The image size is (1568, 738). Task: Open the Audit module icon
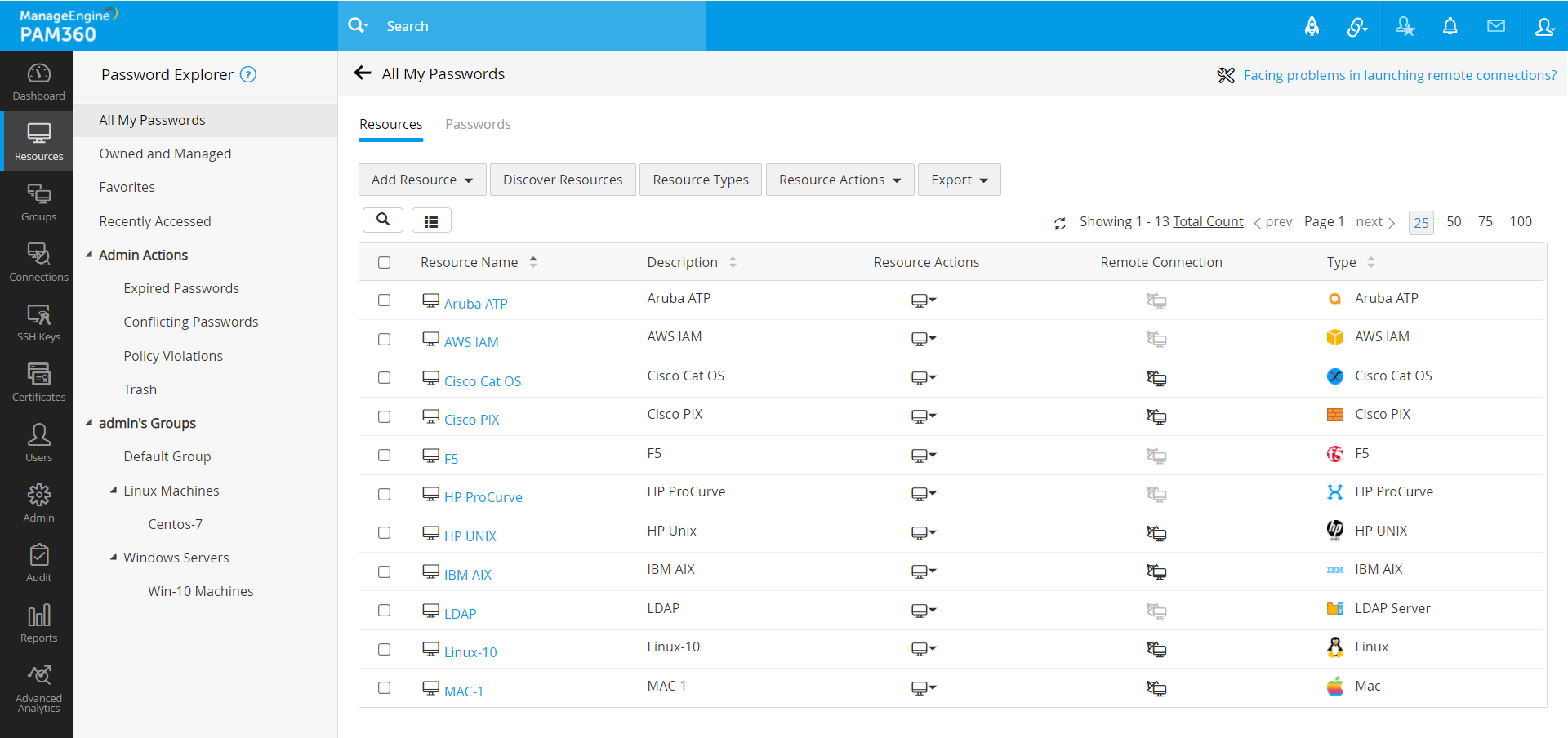[x=38, y=563]
